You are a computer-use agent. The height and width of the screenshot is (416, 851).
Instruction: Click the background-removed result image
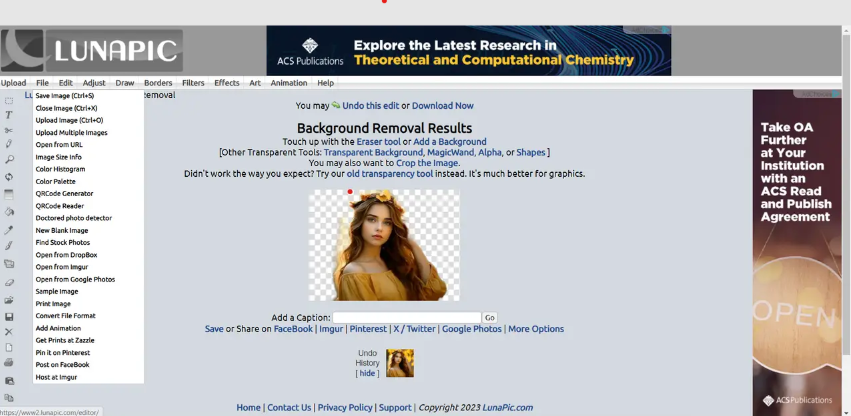(x=384, y=245)
